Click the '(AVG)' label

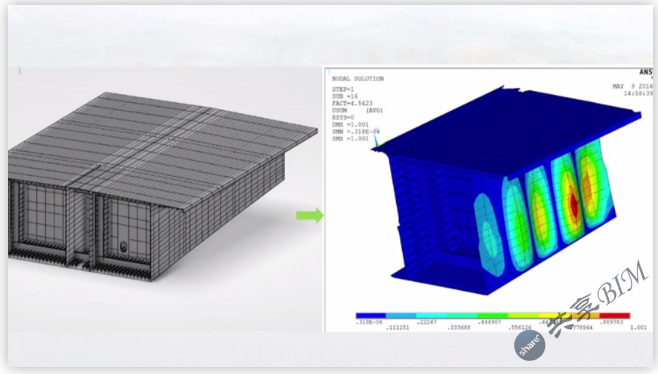click(x=374, y=110)
